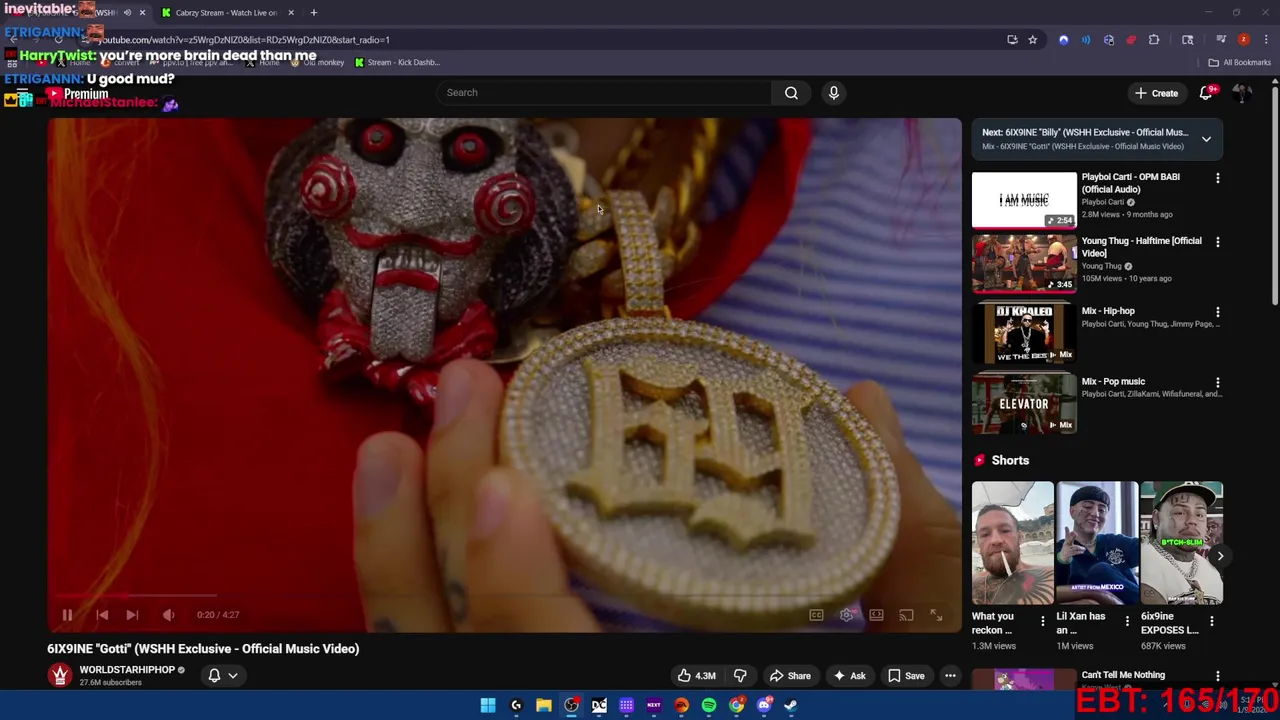Start voice search with the microphone

(833, 93)
